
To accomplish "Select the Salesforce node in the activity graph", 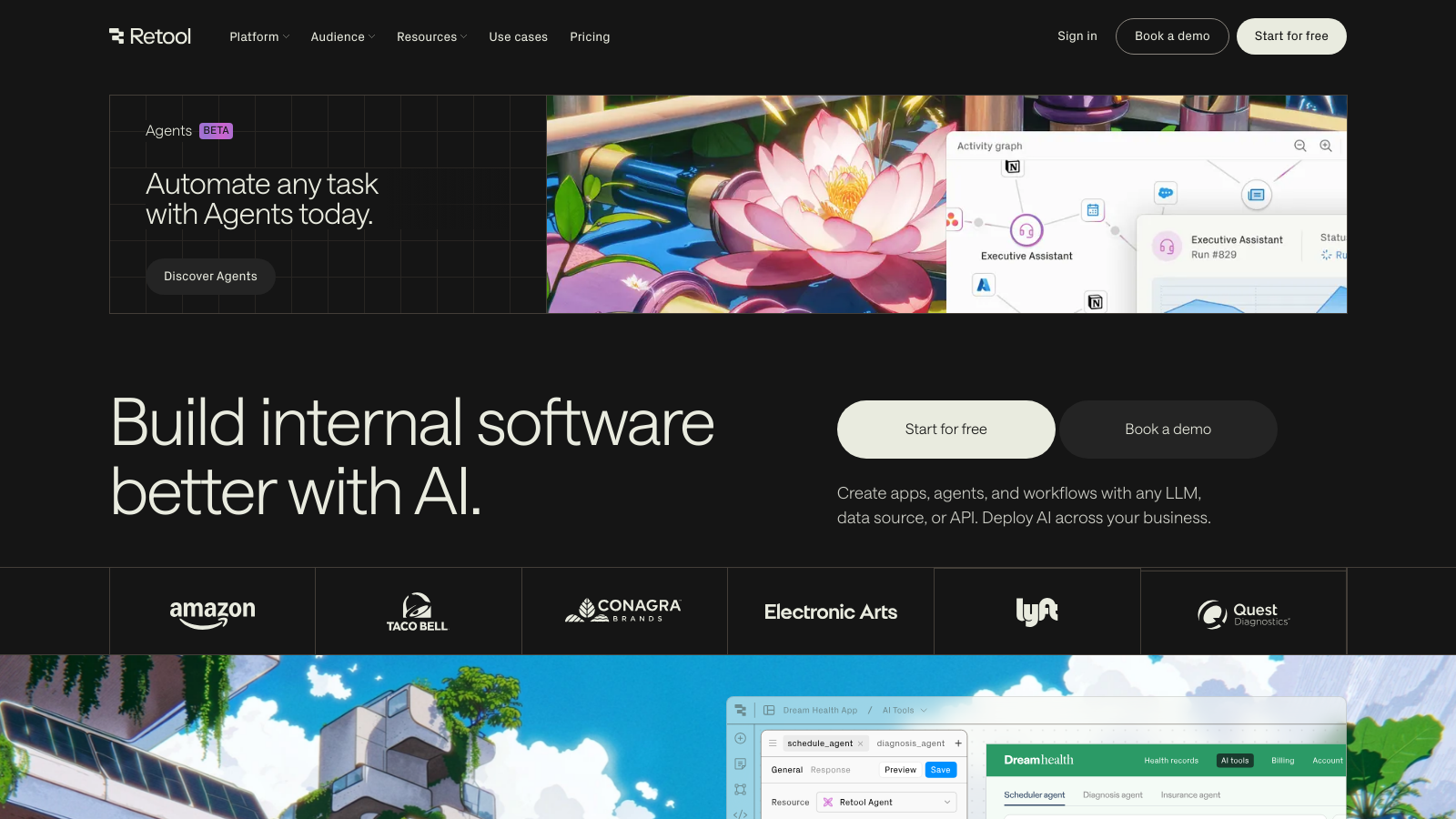I will [x=1164, y=192].
